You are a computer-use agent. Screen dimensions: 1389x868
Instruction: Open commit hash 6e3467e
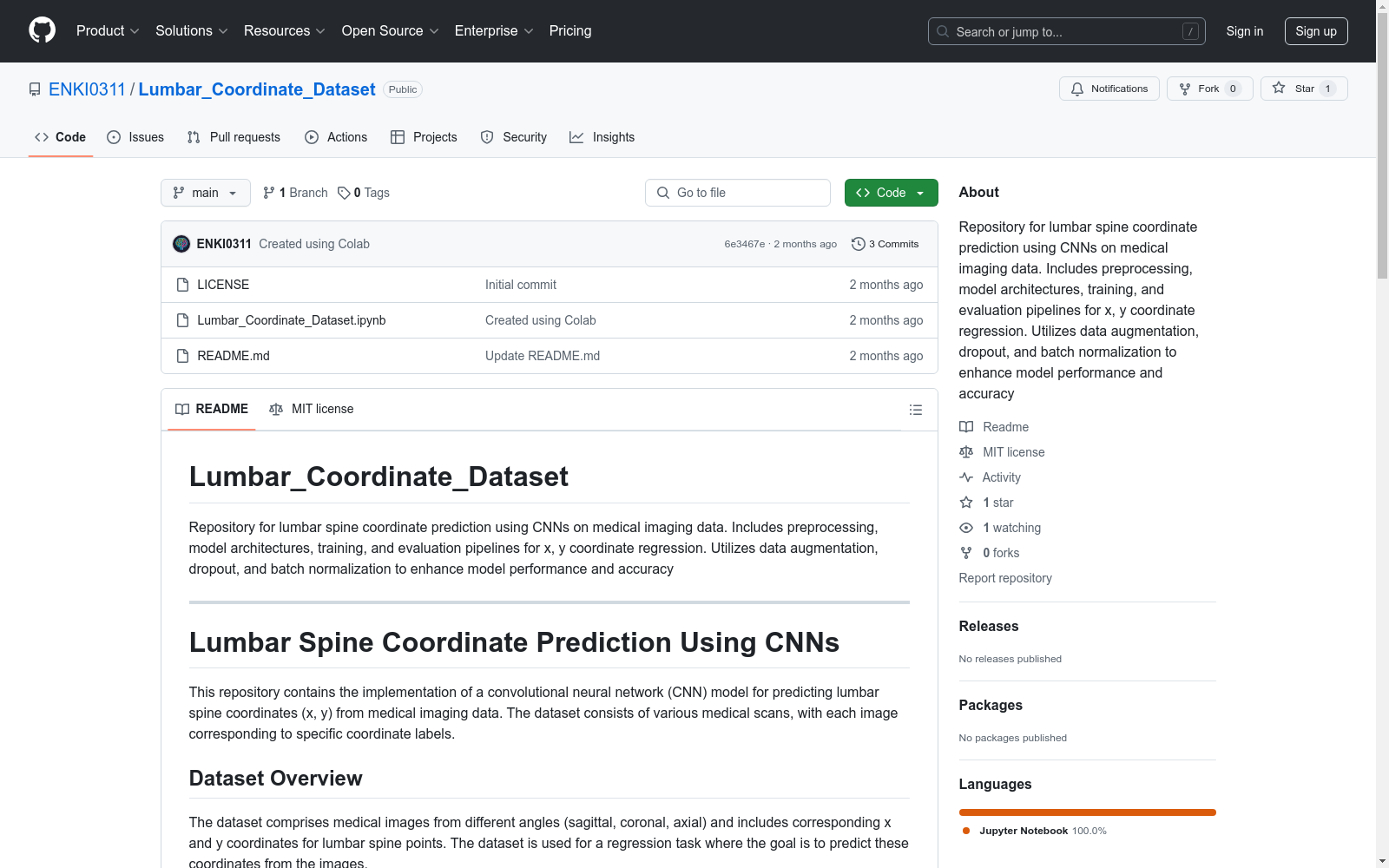pos(744,244)
